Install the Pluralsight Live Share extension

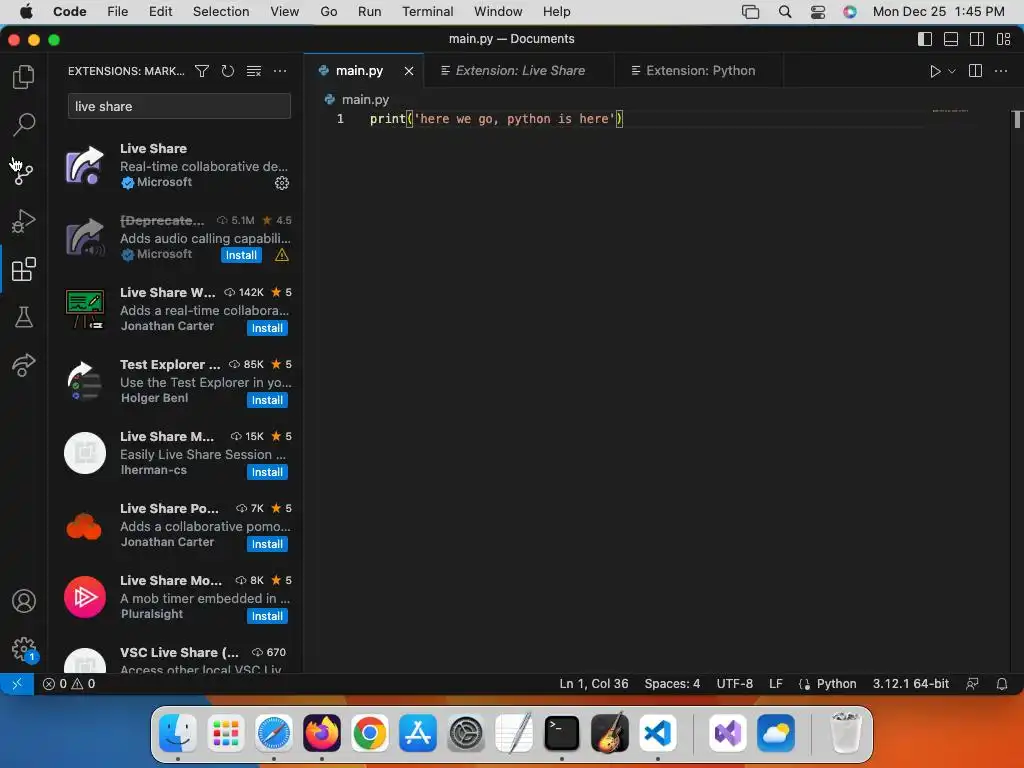coord(267,616)
